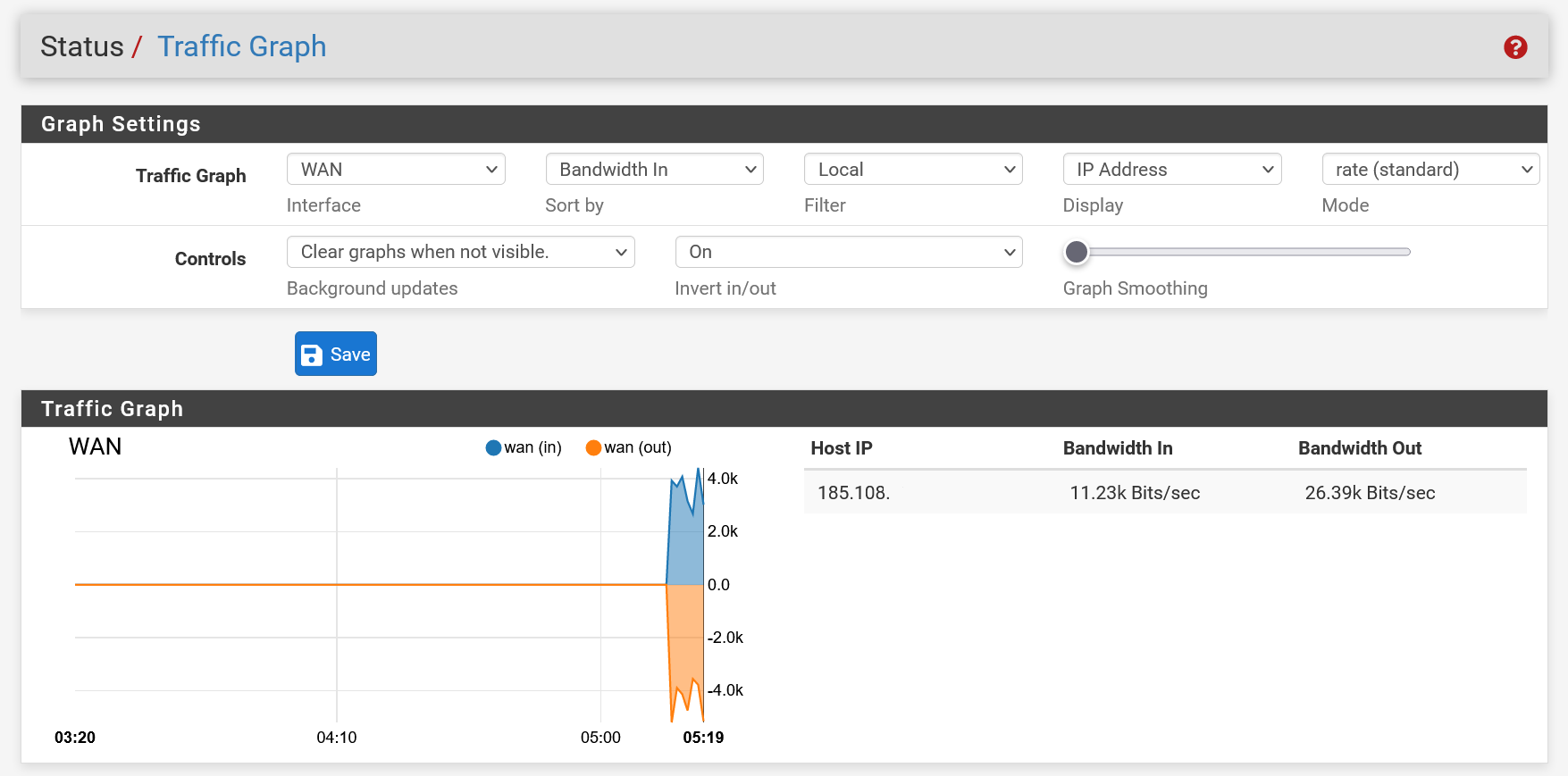This screenshot has height=776, width=1568.
Task: Click the Bandwidth Out column header
Action: (1360, 448)
